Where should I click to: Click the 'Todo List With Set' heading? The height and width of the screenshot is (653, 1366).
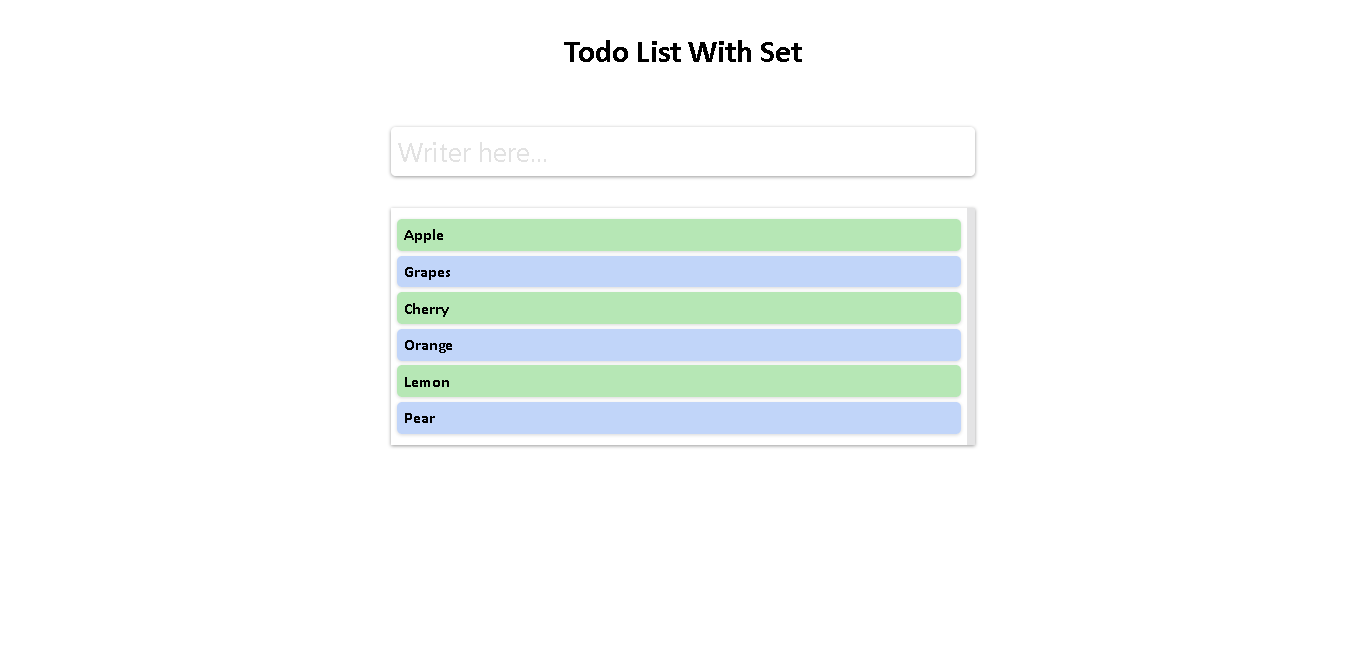click(x=683, y=51)
